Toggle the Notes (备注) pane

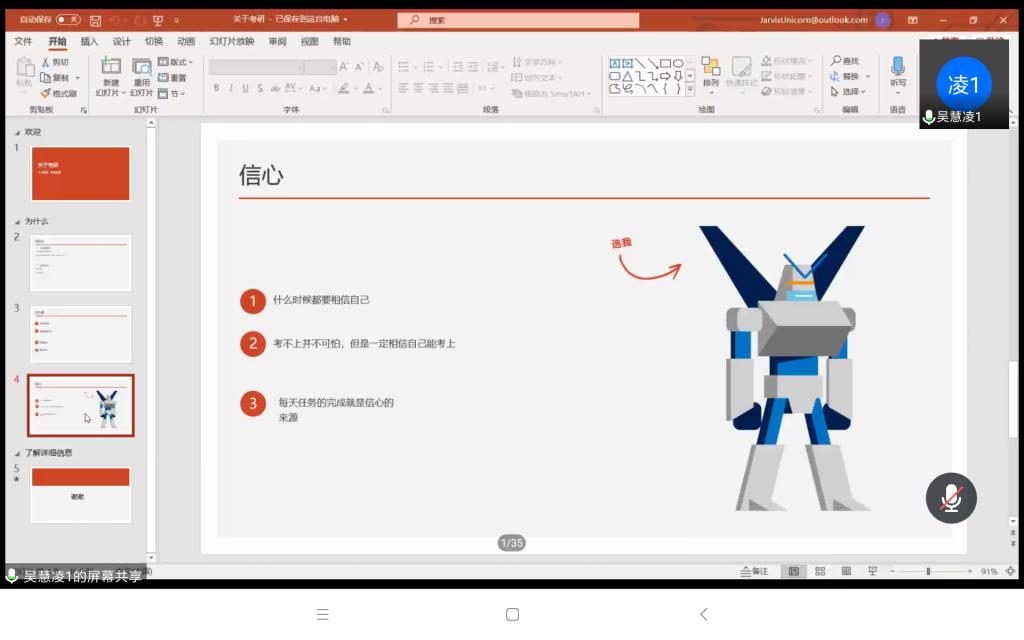click(x=754, y=571)
